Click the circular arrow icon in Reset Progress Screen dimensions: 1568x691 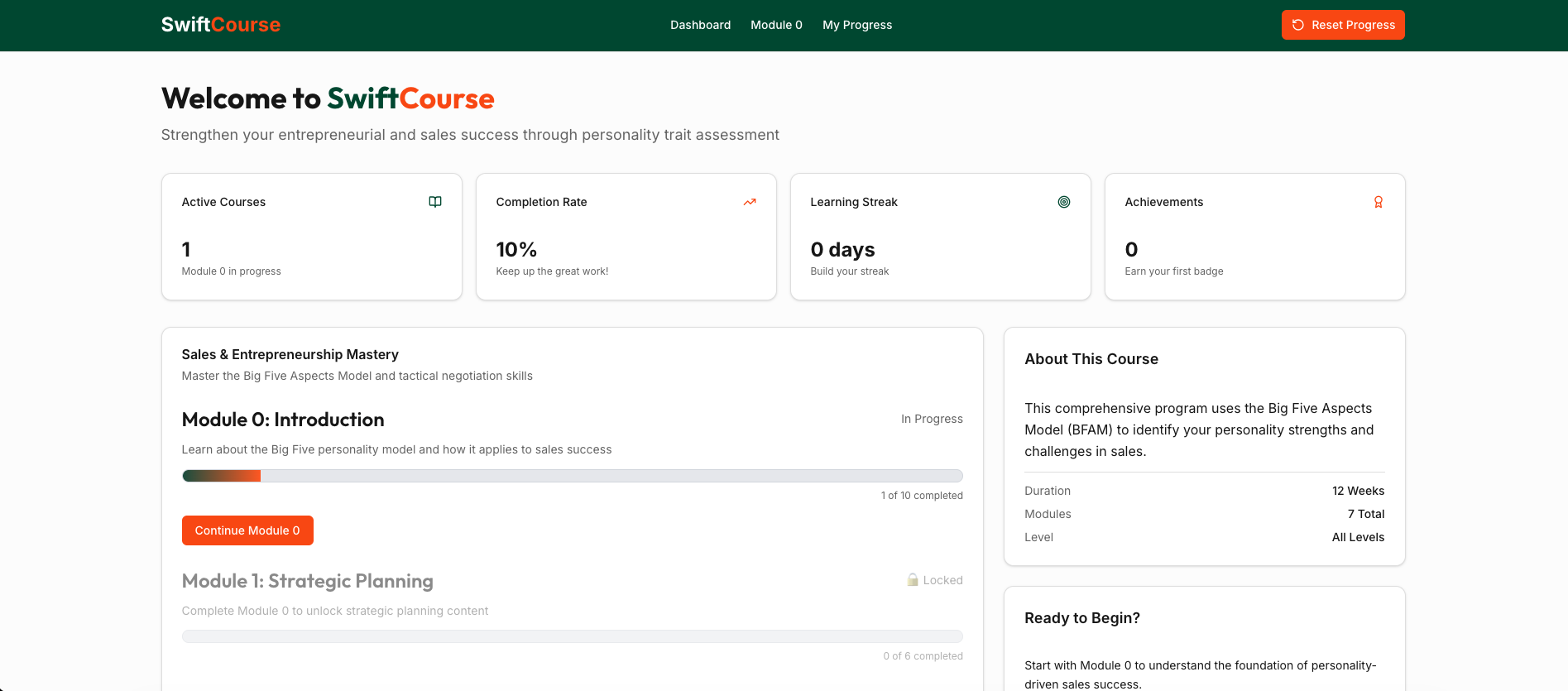click(1298, 25)
